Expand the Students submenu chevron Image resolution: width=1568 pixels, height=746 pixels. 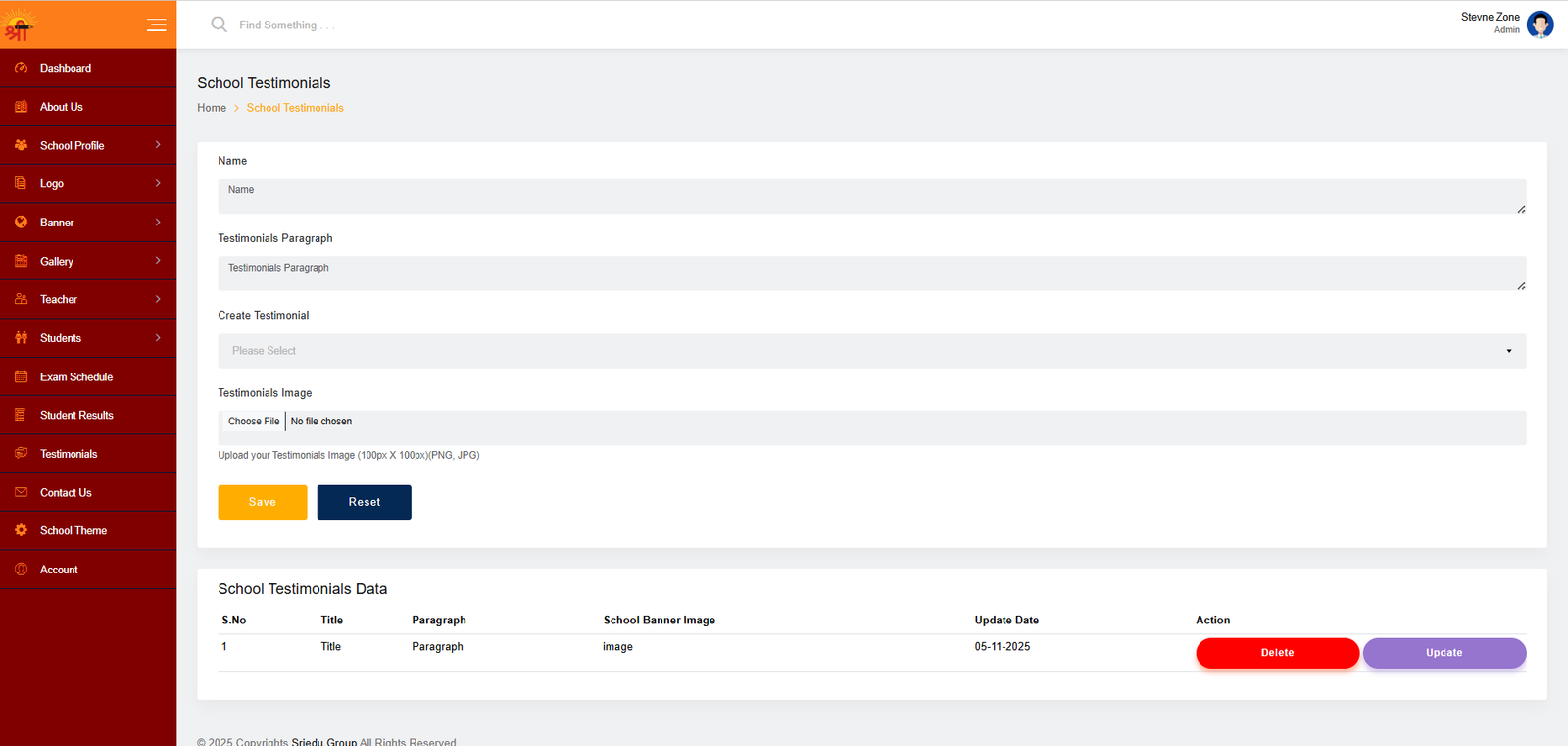(158, 338)
